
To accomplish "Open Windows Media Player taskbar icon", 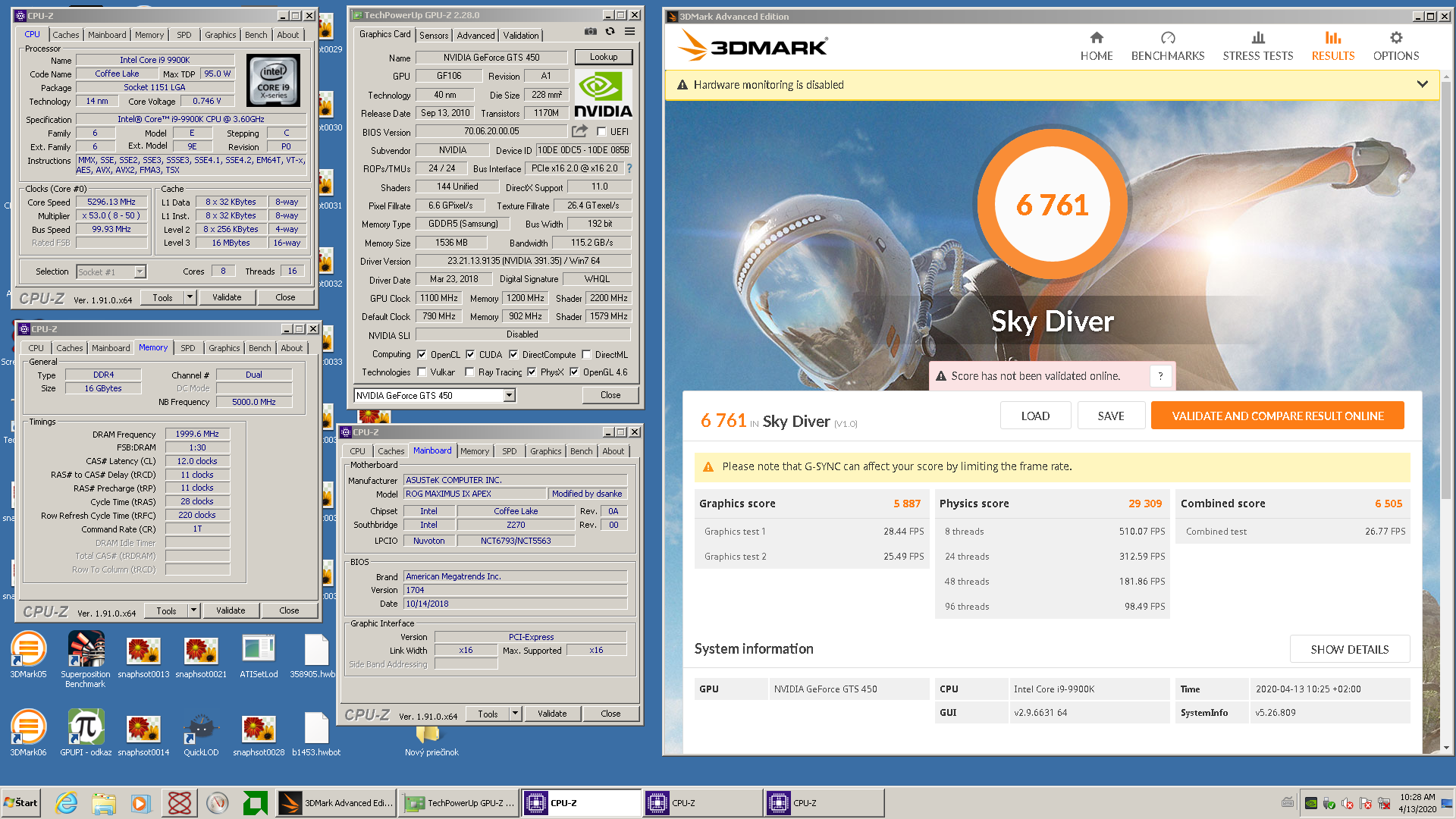I will click(x=140, y=803).
